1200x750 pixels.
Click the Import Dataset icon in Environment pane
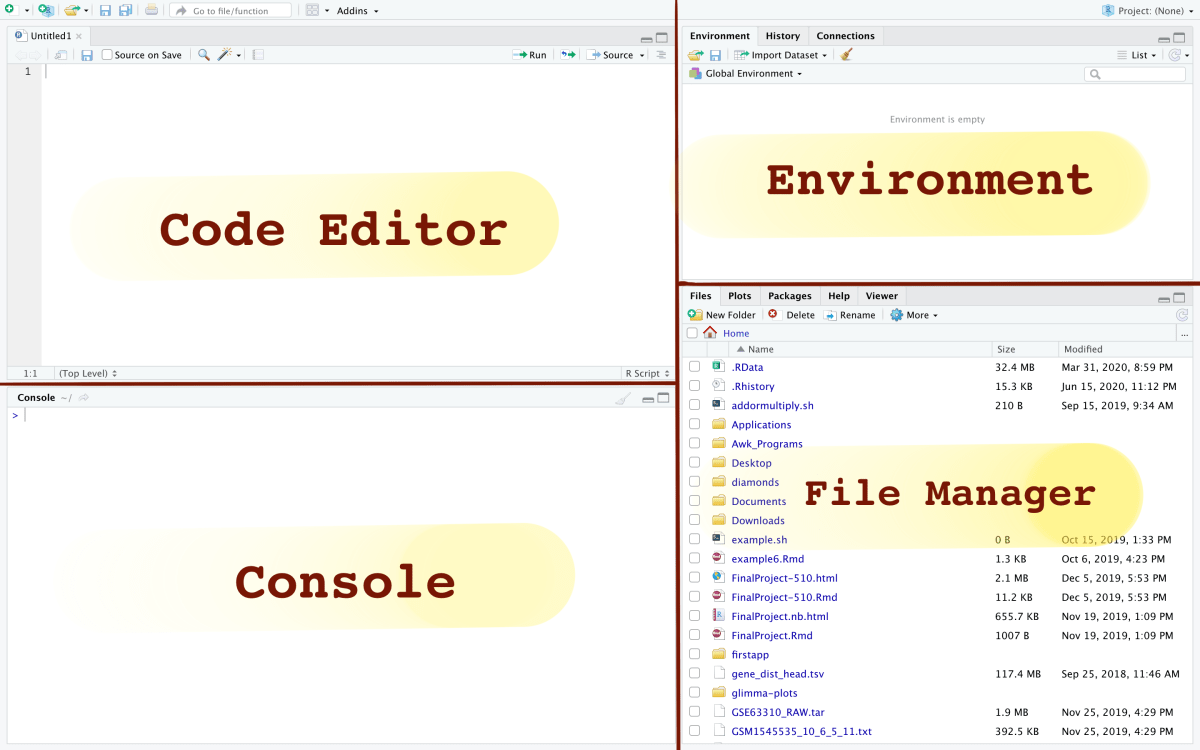tap(740, 55)
